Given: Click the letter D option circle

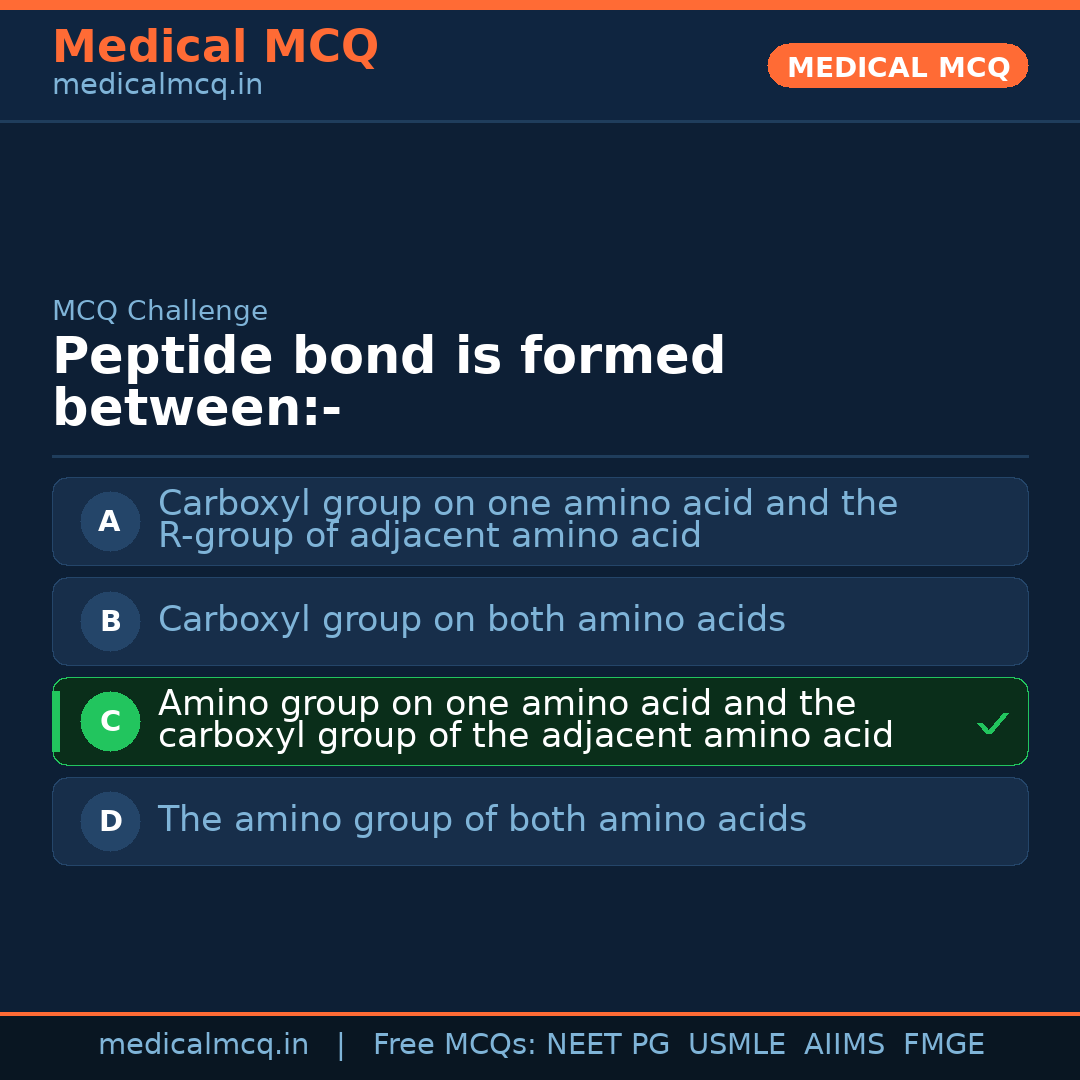Looking at the screenshot, I should point(110,821).
